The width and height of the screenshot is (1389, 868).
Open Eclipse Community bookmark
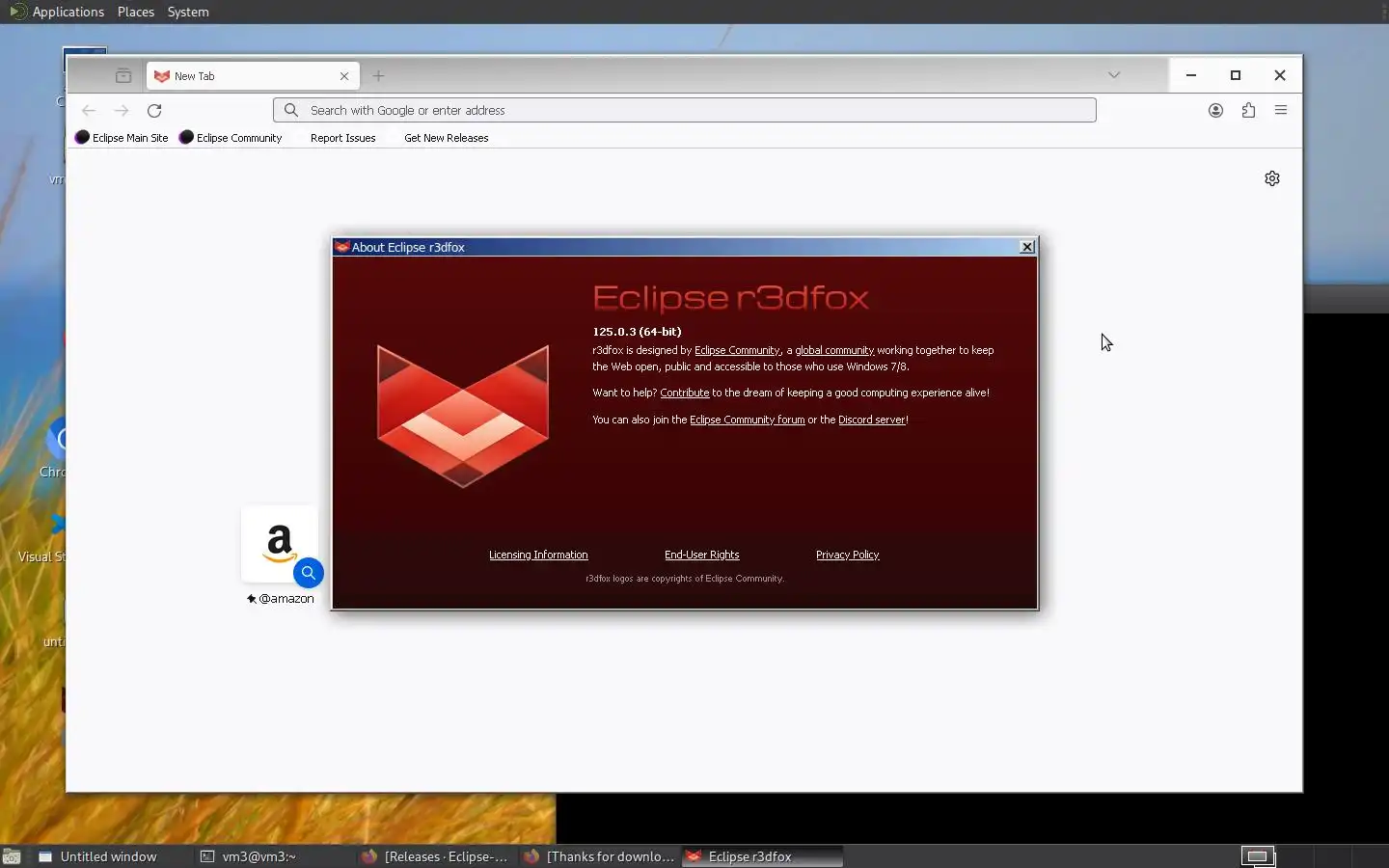click(231, 138)
